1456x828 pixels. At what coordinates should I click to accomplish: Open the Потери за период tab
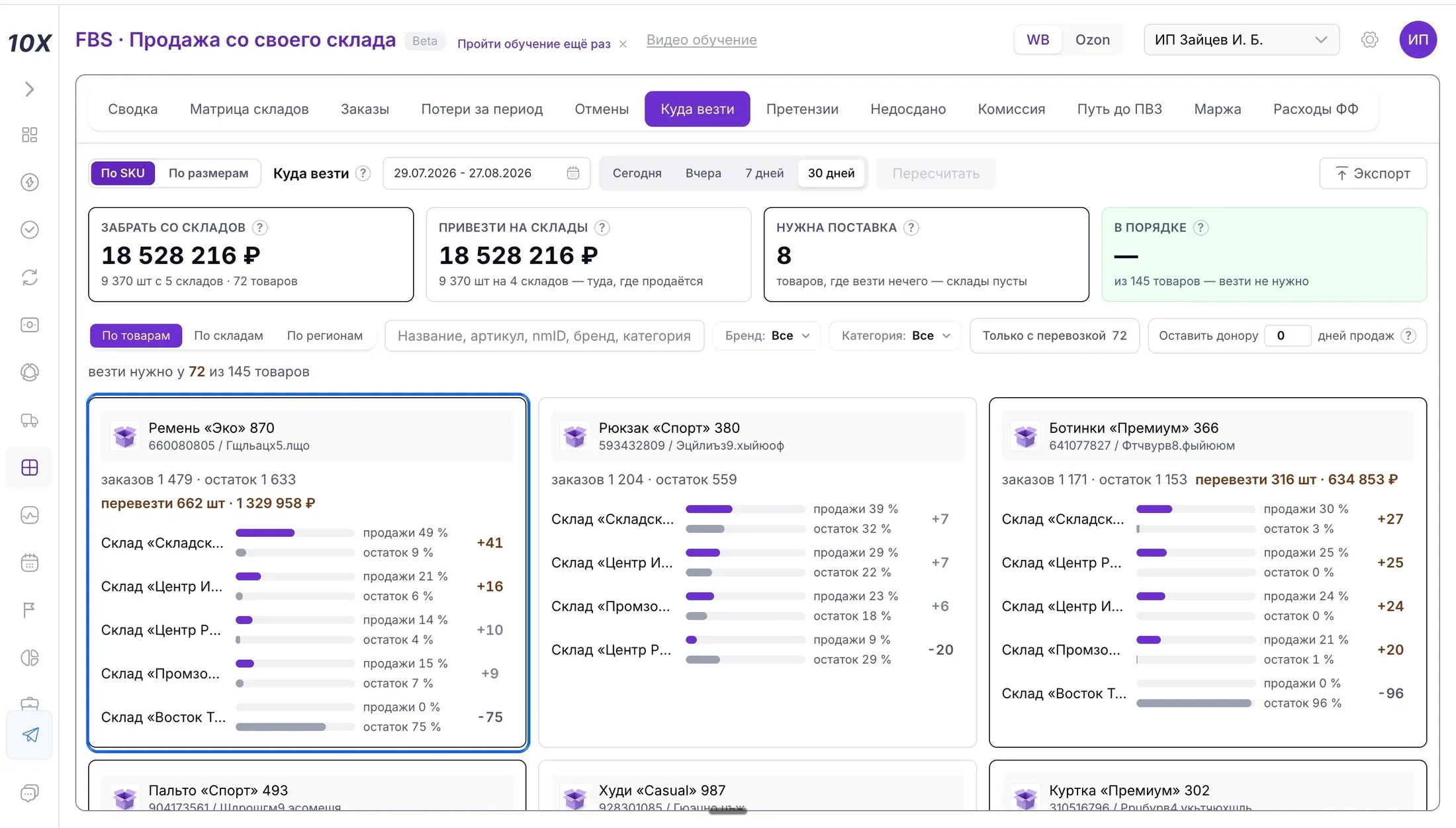click(x=482, y=109)
